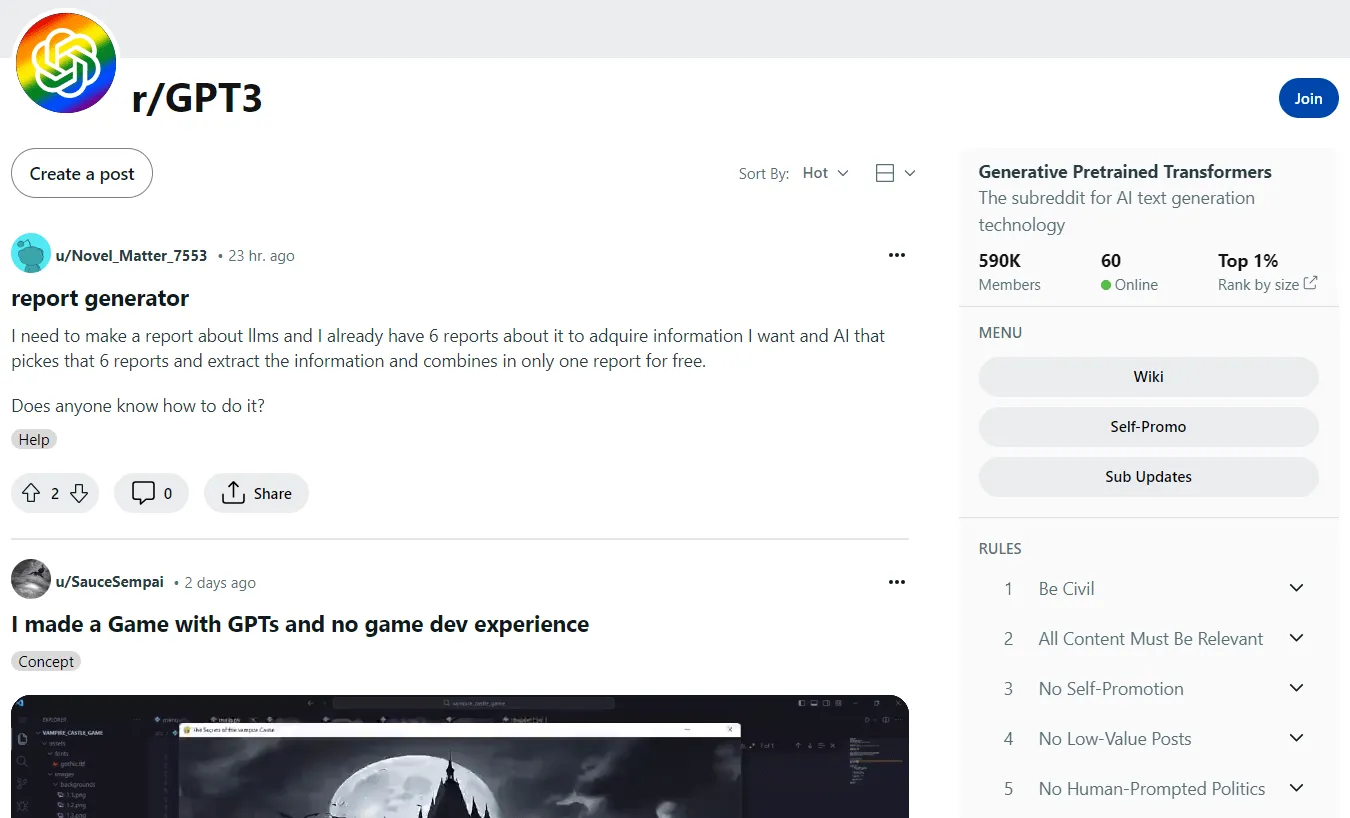
Task: Expand All Content Must Be Relevant rule
Action: [1297, 638]
